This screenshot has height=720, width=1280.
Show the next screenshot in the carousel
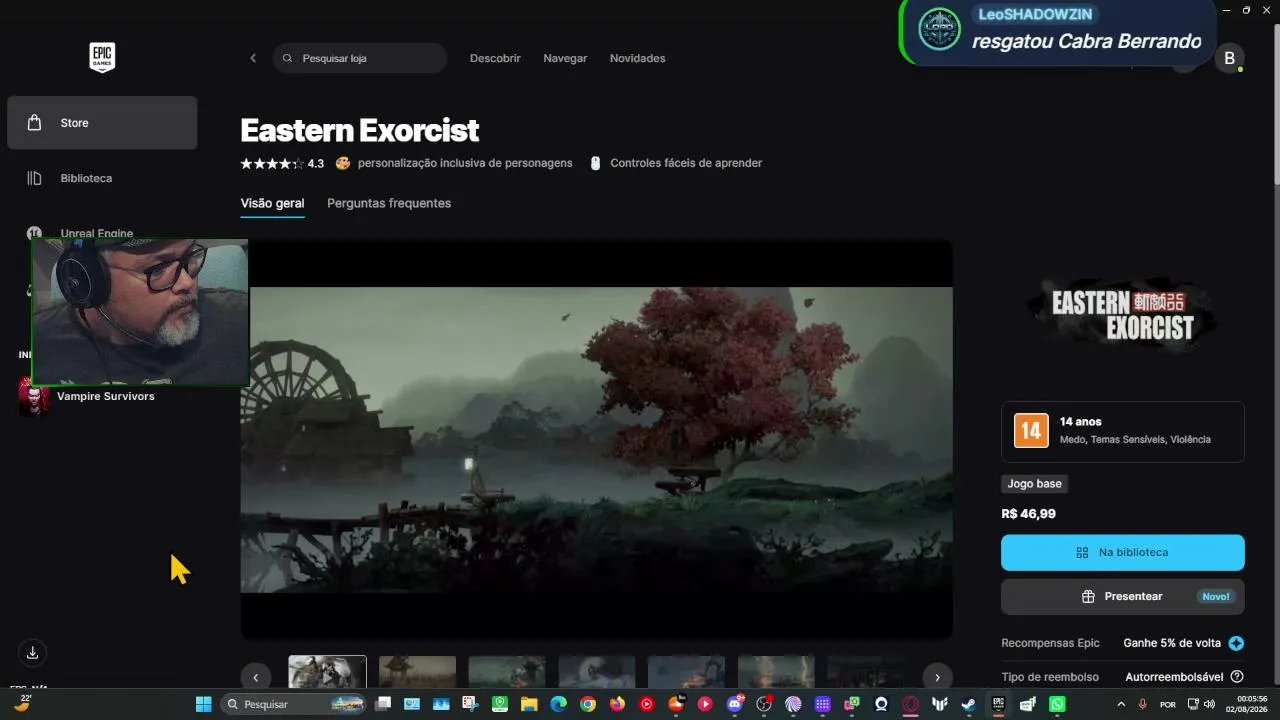pos(937,677)
